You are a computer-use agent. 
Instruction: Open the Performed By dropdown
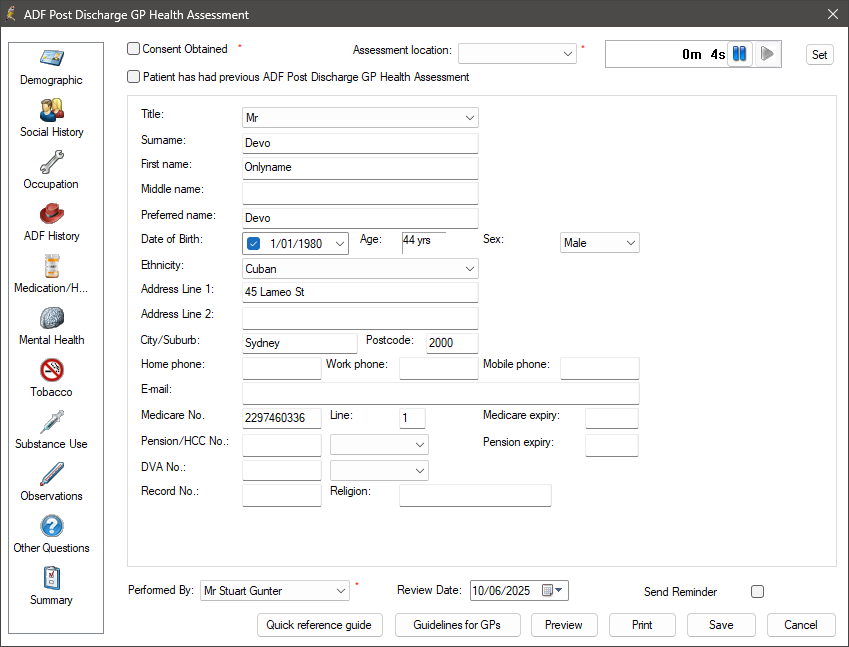coord(275,590)
